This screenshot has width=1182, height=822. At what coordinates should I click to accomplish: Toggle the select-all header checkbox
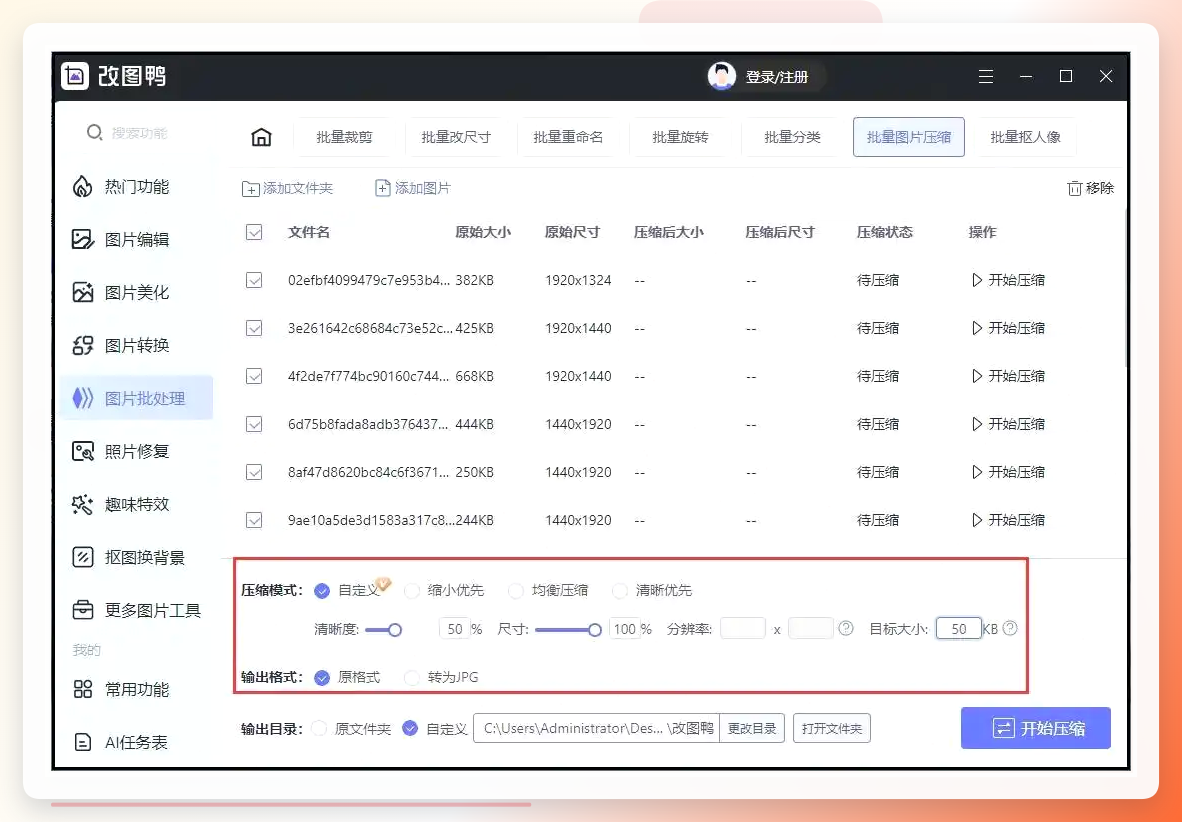(254, 232)
